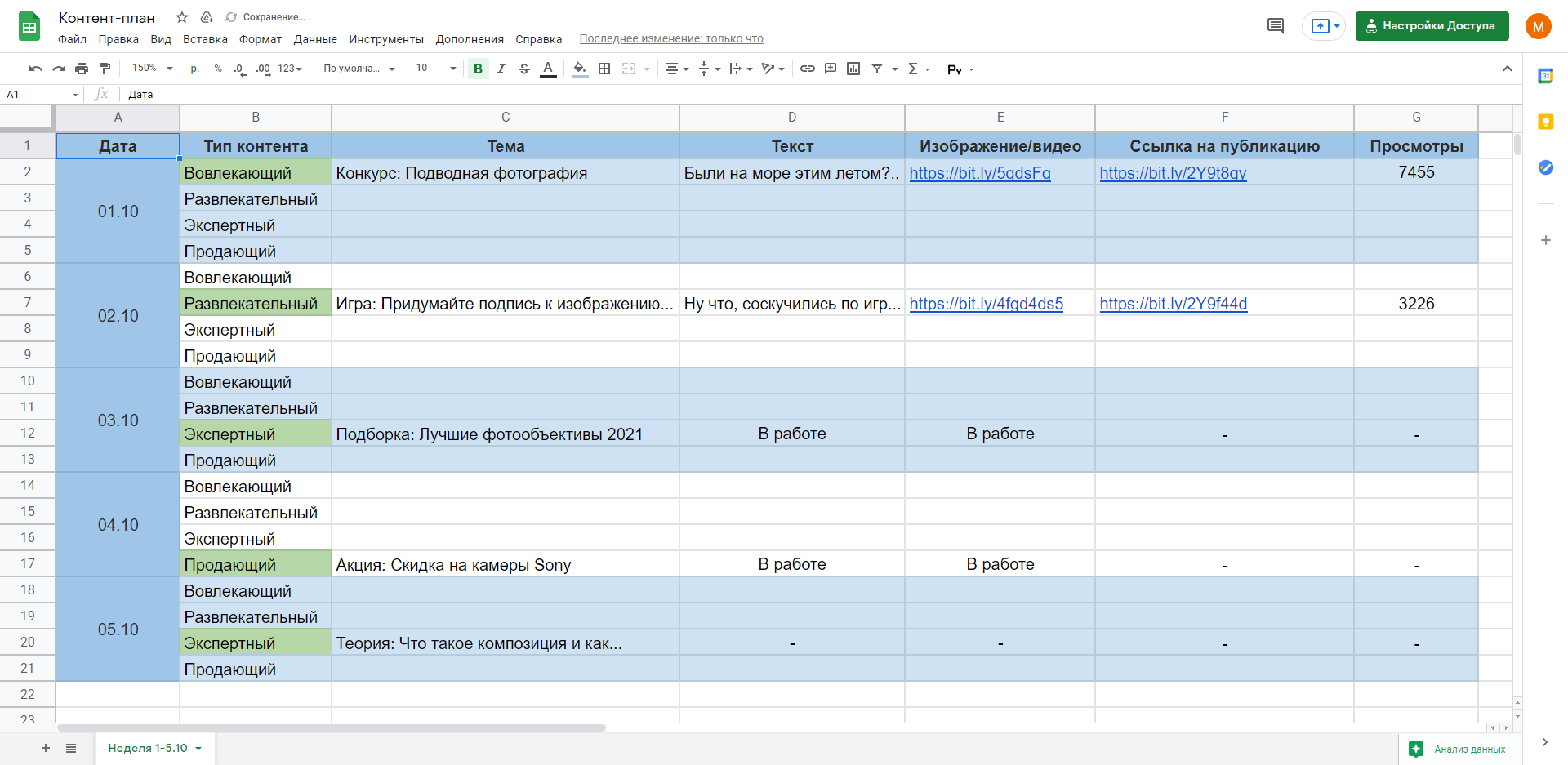This screenshot has width=1568, height=765.
Task: Open the Неделя 1-5.10 sheet tab menu
Action: coord(198,749)
